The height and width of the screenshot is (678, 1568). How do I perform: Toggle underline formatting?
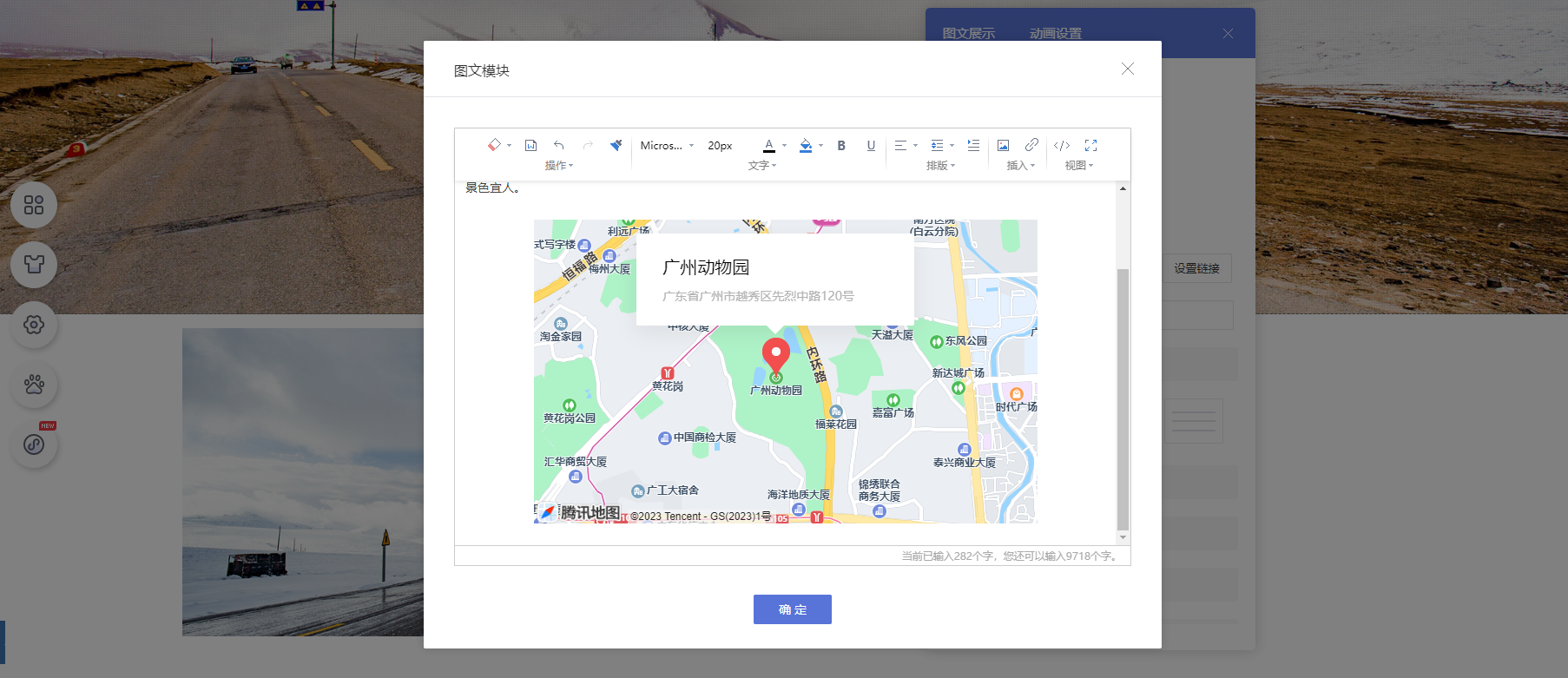tap(871, 145)
